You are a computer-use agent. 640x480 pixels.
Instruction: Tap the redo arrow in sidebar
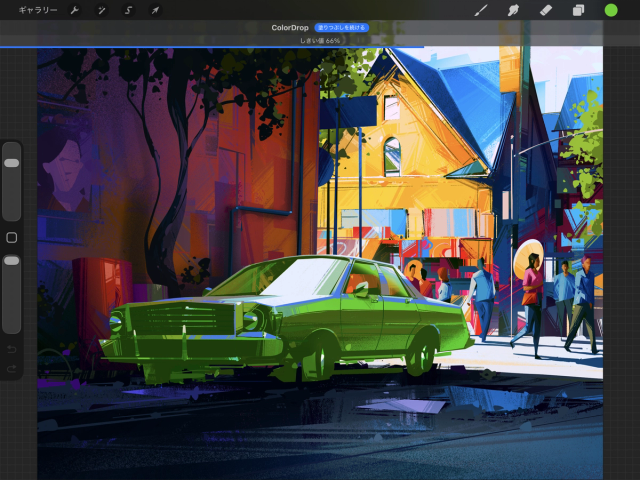click(x=11, y=369)
